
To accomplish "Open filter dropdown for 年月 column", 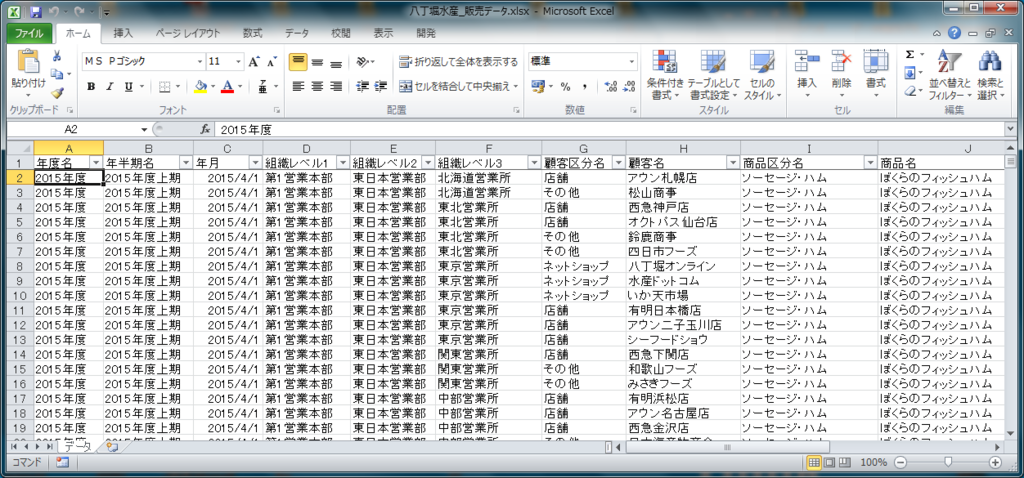I will (255, 162).
